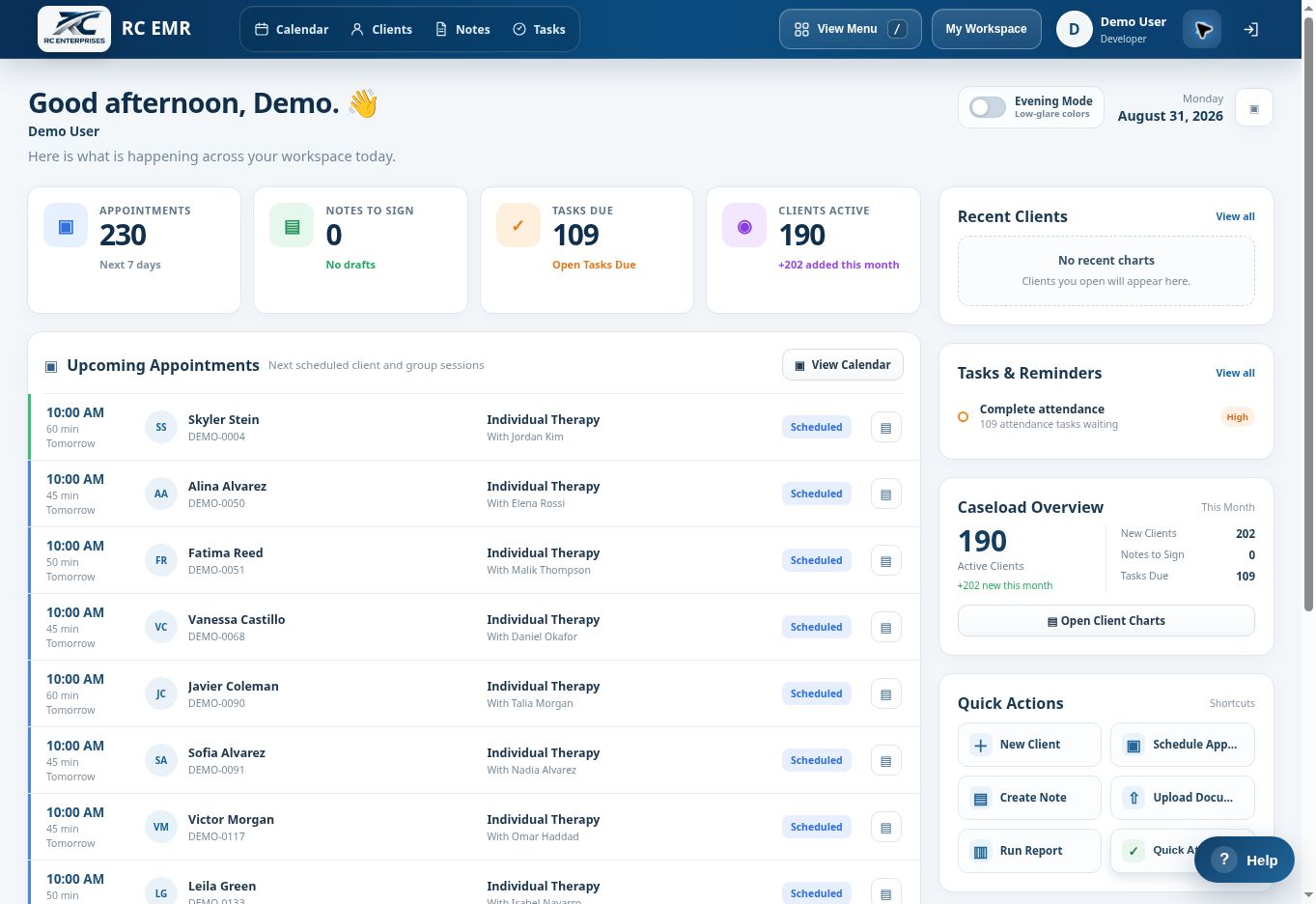This screenshot has width=1316, height=904.
Task: Click Scheduled badge for Skyler Stein
Action: [x=816, y=427]
